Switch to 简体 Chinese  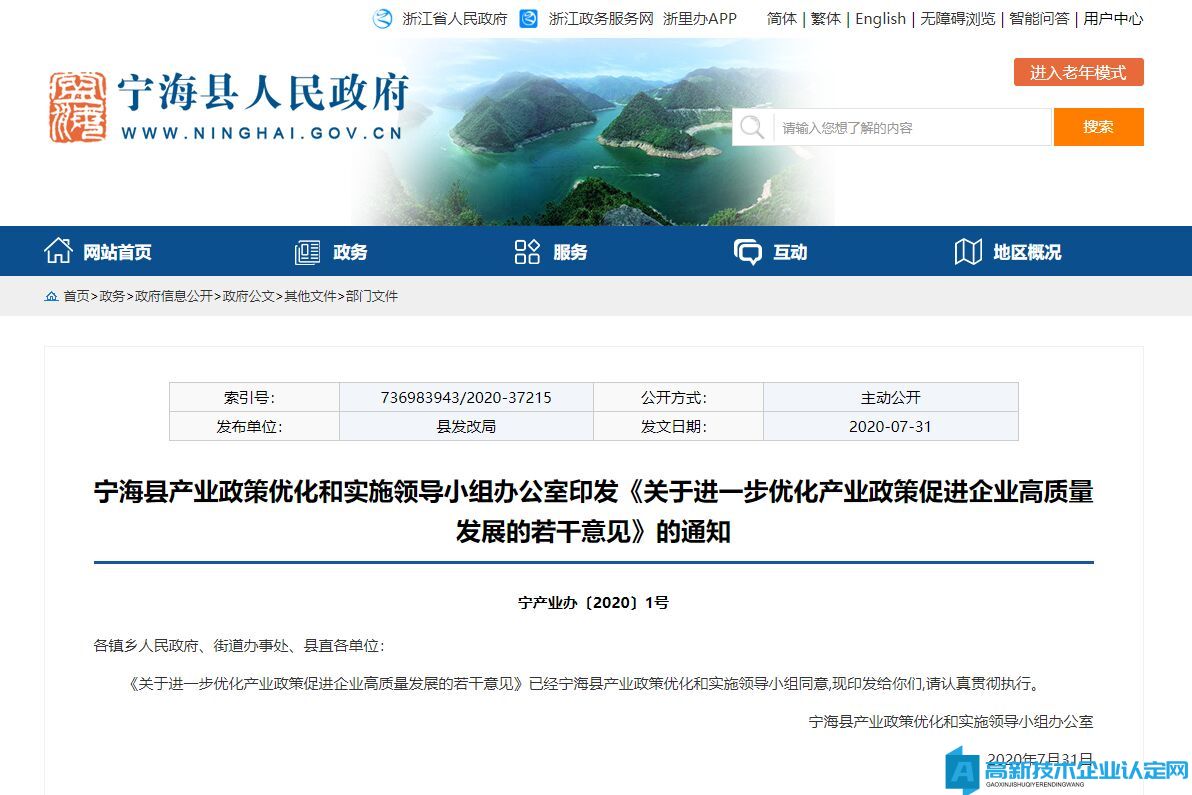(781, 19)
